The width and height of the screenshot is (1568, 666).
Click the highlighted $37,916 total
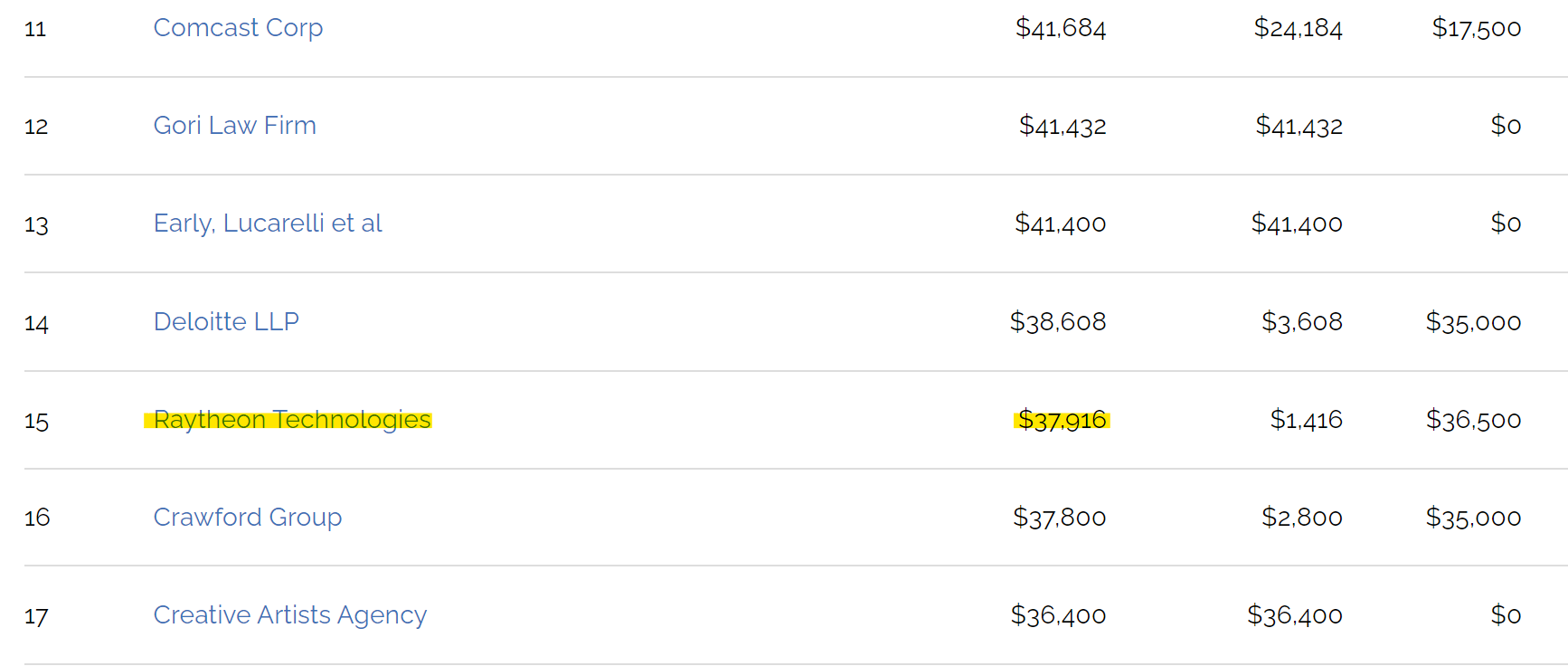1062,420
